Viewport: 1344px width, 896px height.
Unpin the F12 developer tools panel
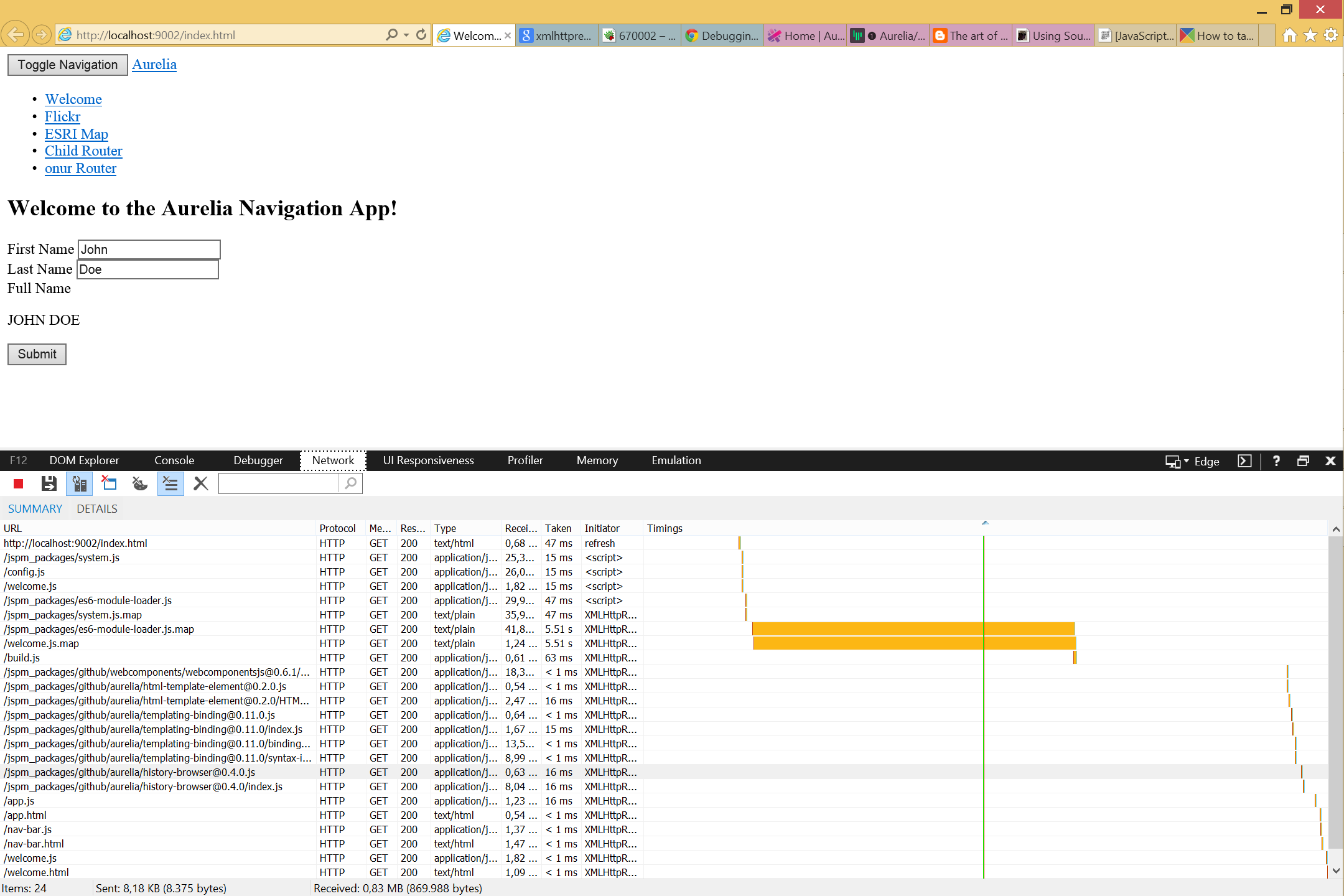pos(1303,461)
